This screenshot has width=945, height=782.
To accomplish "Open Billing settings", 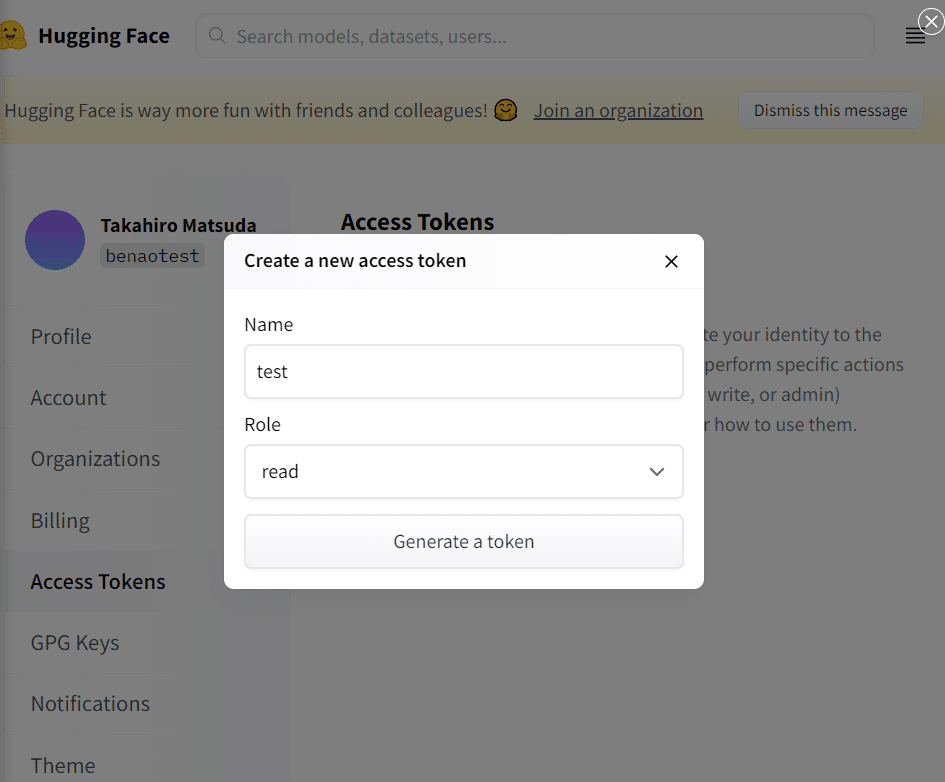I will [60, 521].
